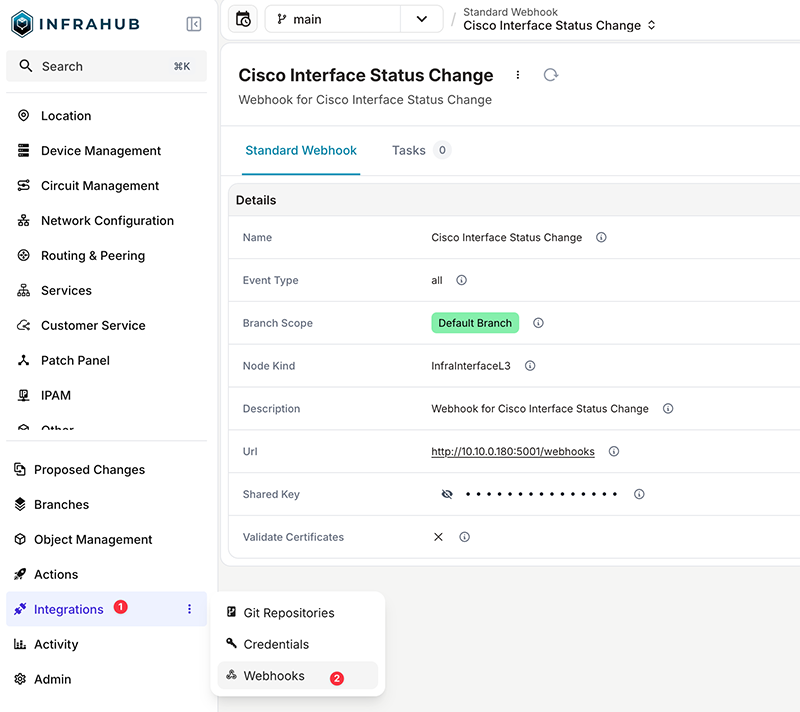Open the Webhooks integration panel

tap(271, 675)
